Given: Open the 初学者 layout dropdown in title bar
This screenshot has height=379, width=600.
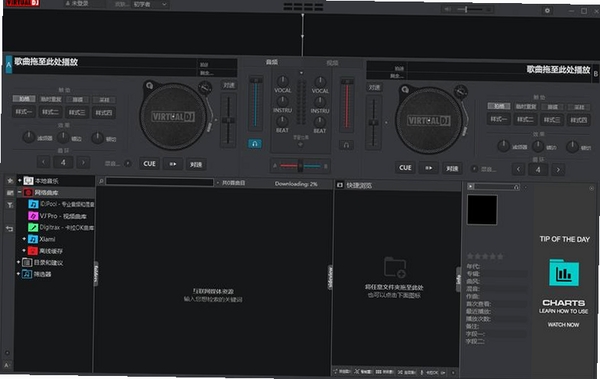Looking at the screenshot, I should [x=150, y=4].
